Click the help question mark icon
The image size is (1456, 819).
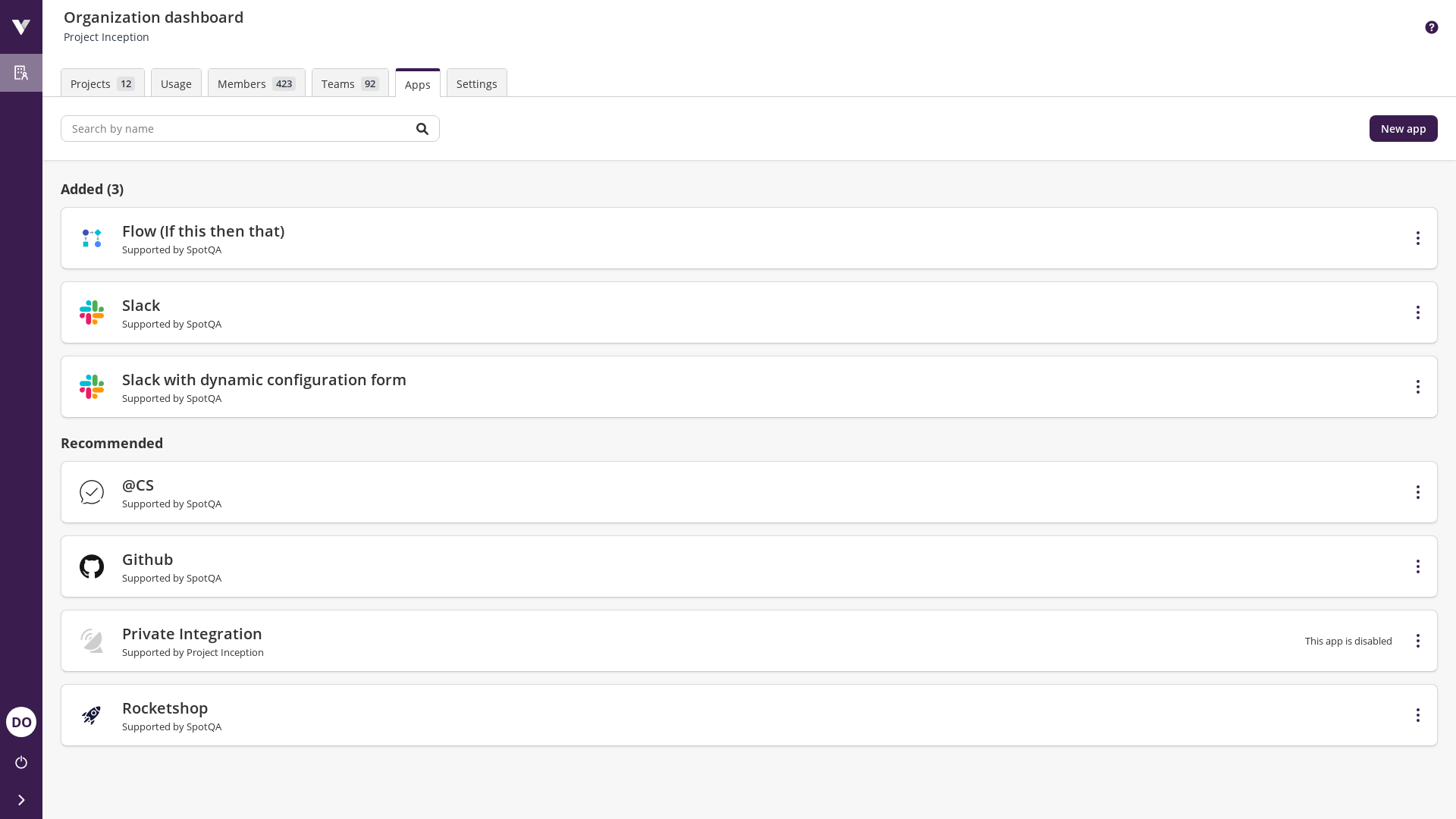(x=1432, y=27)
